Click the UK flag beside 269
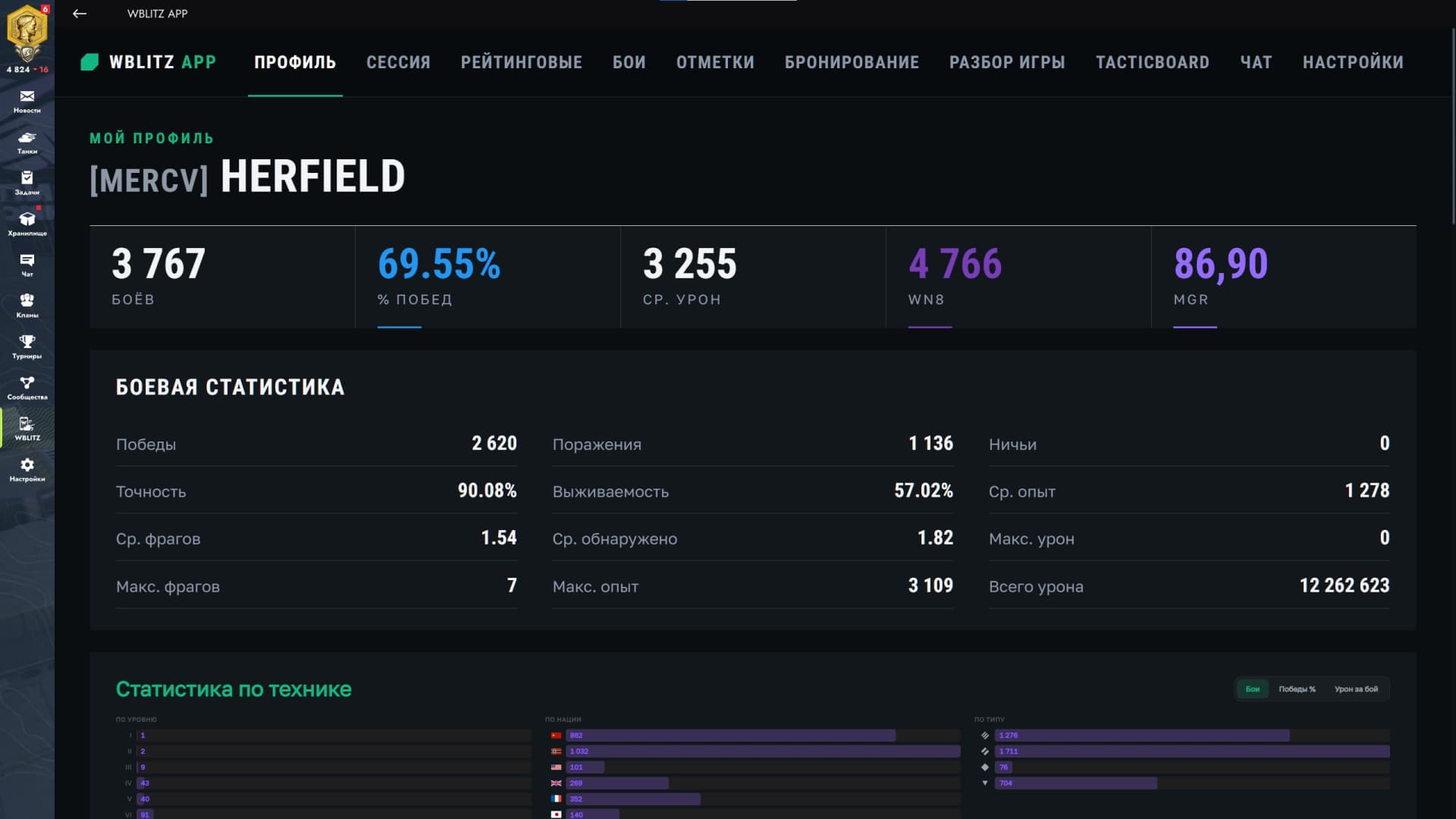1456x819 pixels. point(556,783)
